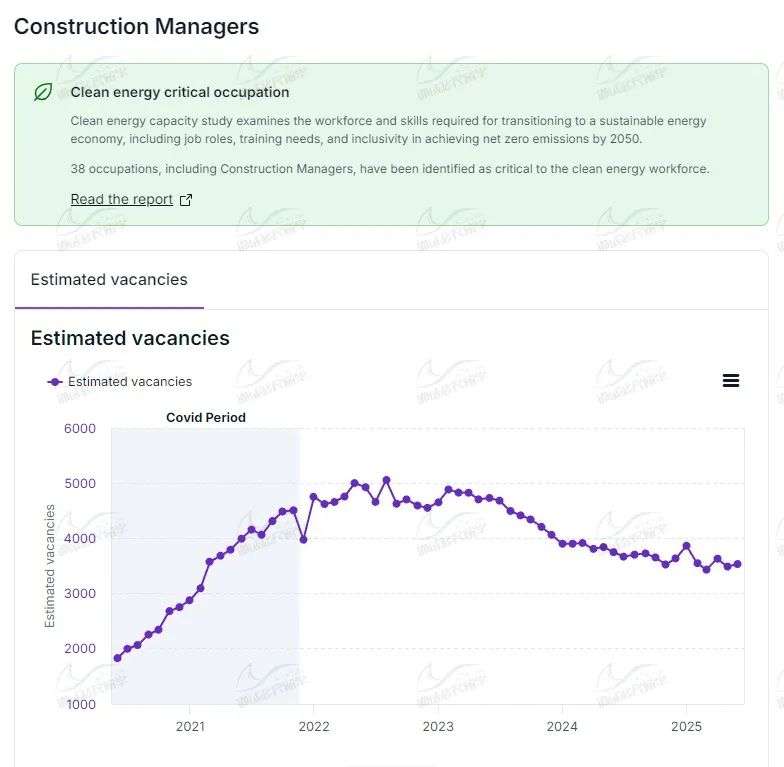Screen dimensions: 784x767
Task: Click the 2023 x-axis label
Action: coord(438,726)
